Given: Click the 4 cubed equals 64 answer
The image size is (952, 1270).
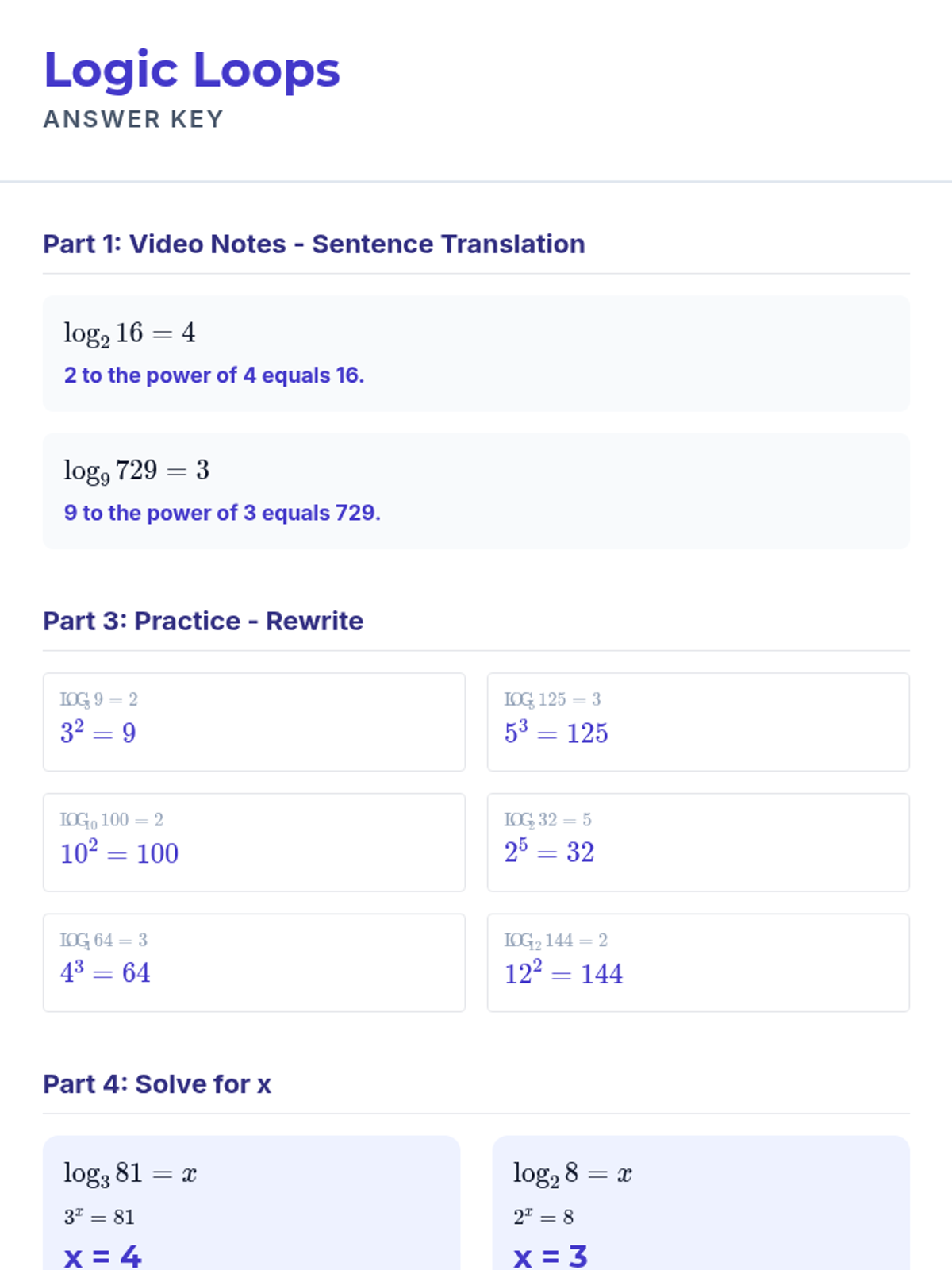Looking at the screenshot, I should tap(105, 973).
